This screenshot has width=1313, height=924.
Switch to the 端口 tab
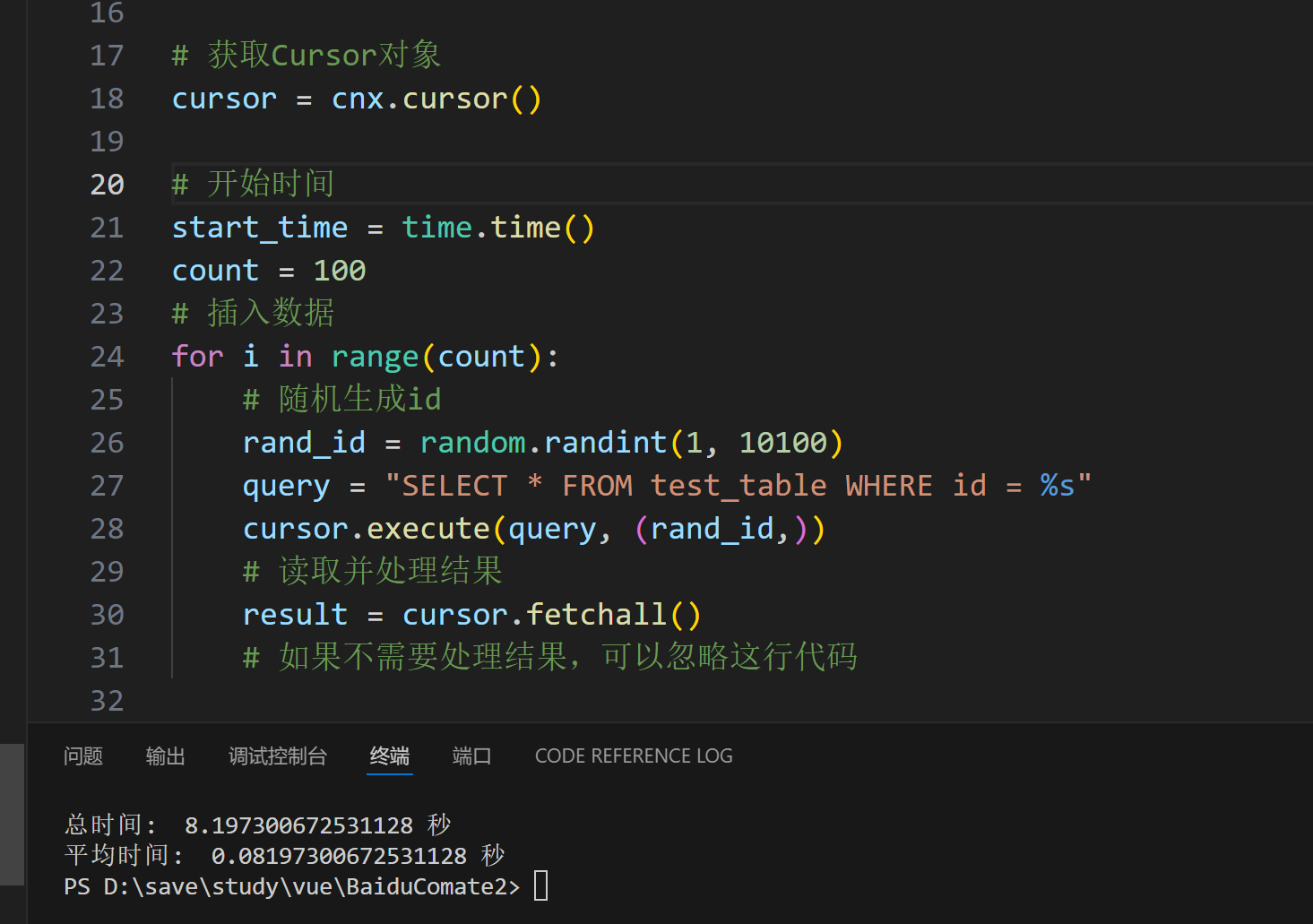472,756
